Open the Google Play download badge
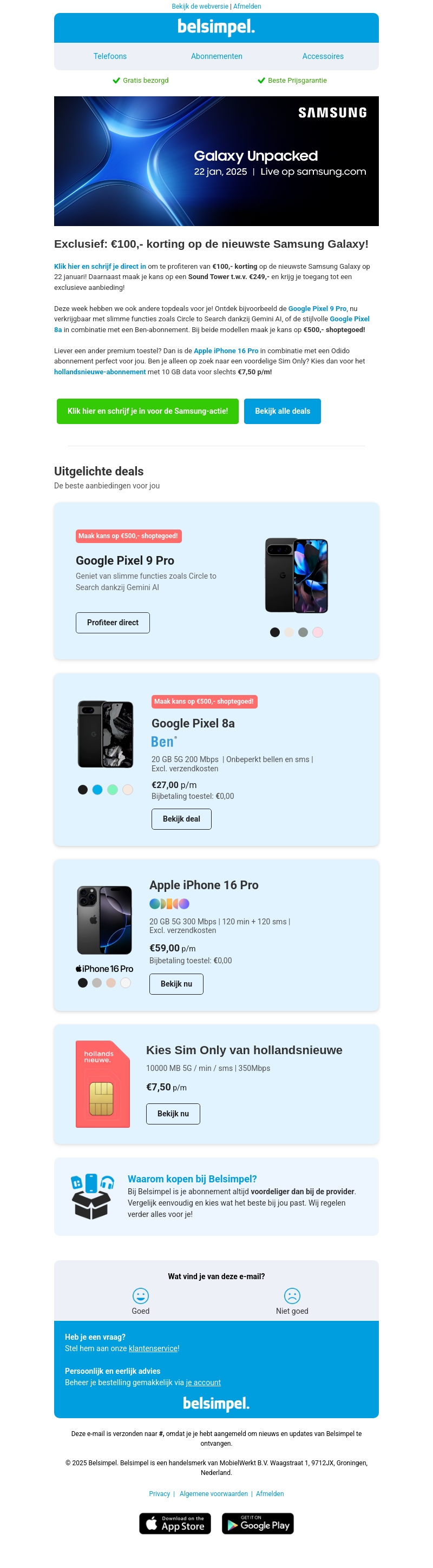 [x=258, y=1523]
